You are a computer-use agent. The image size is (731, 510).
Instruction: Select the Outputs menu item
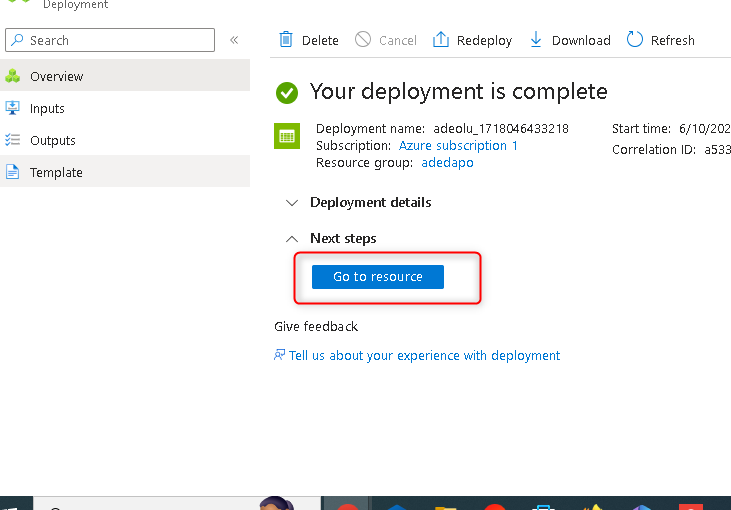click(x=52, y=140)
